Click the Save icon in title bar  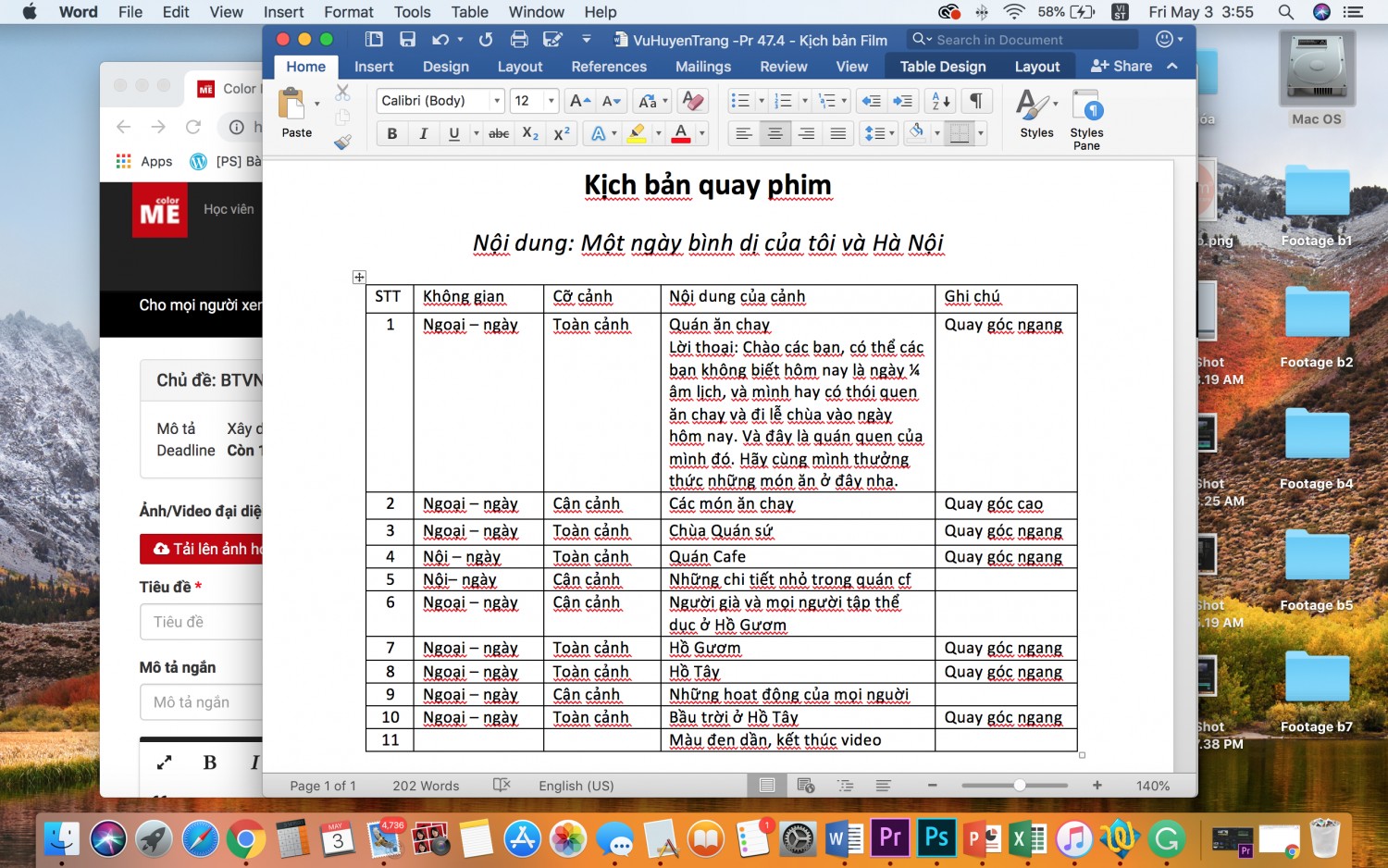coord(407,39)
